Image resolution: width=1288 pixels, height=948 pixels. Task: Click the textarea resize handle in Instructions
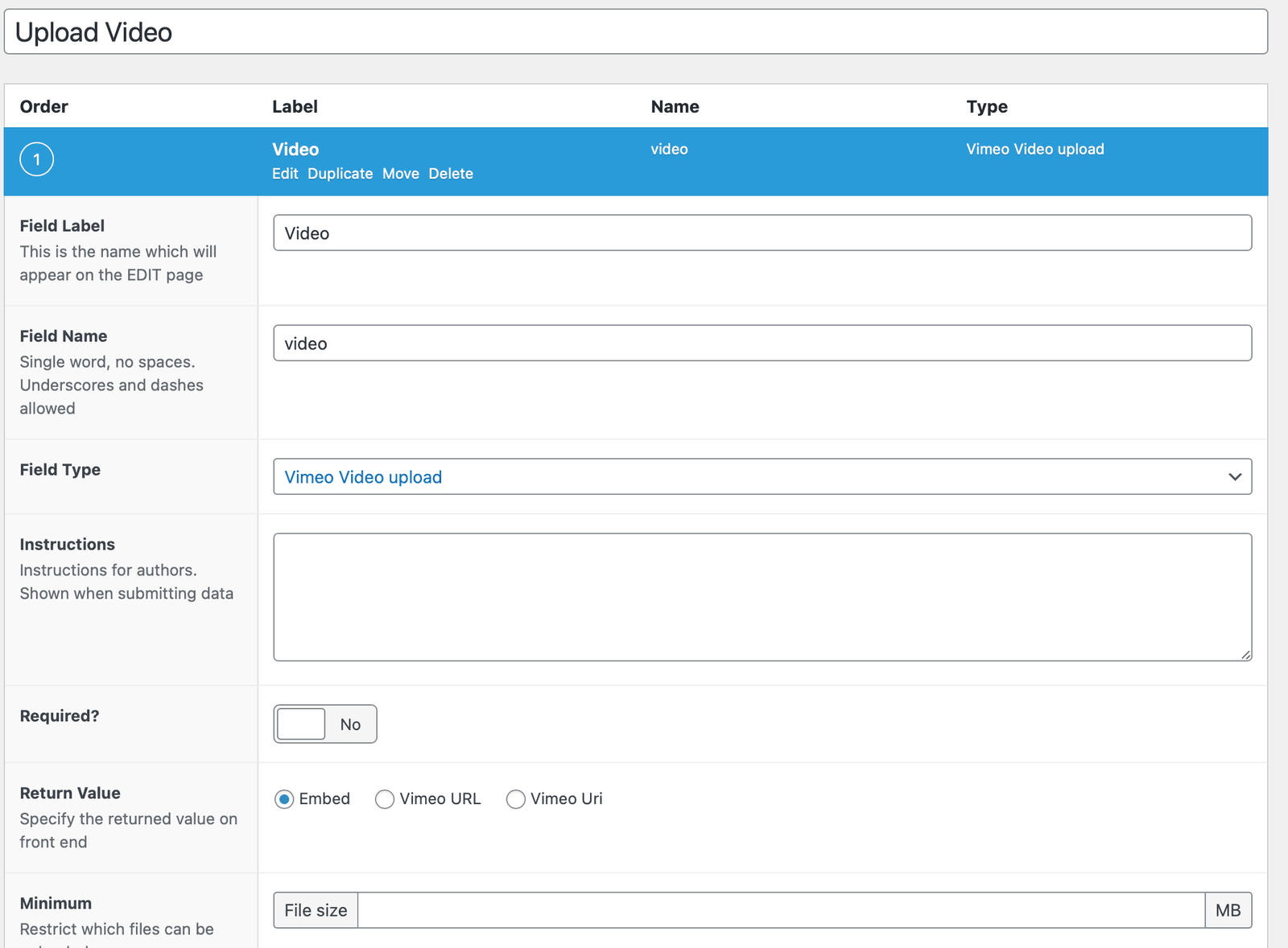1245,654
